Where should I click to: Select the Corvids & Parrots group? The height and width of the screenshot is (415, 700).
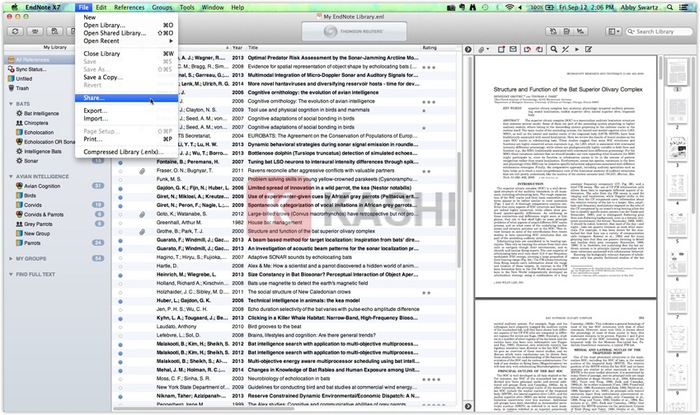coord(44,215)
